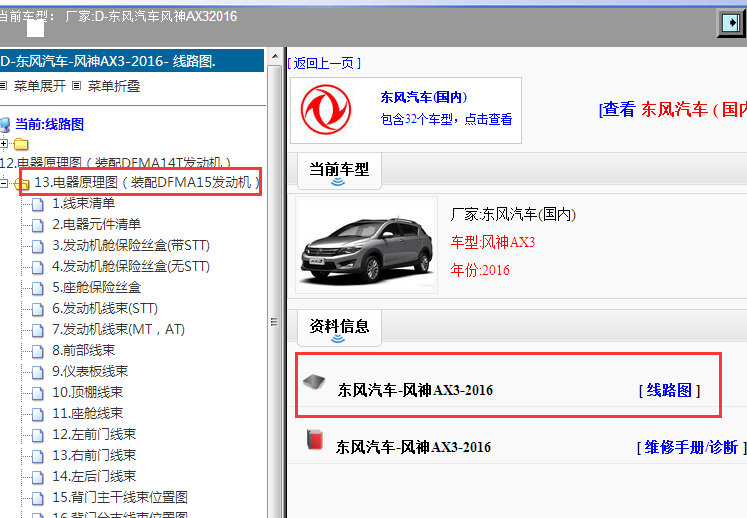This screenshot has width=747, height=518.
Task: Open 14.左后门线束
Action: tap(94, 476)
